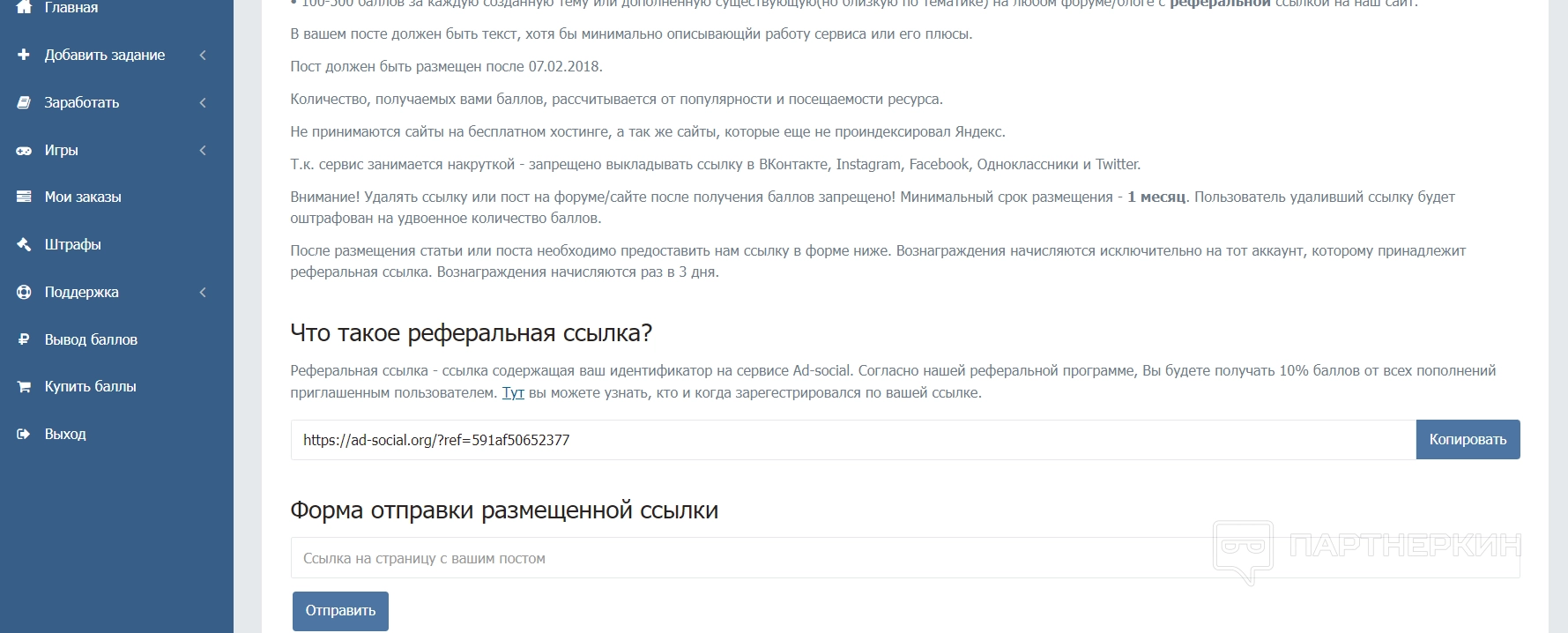Viewport: 1568px width, 633px height.
Task: Click the line Пост должен быть размещен после 07.02.2018.
Action: [x=447, y=66]
